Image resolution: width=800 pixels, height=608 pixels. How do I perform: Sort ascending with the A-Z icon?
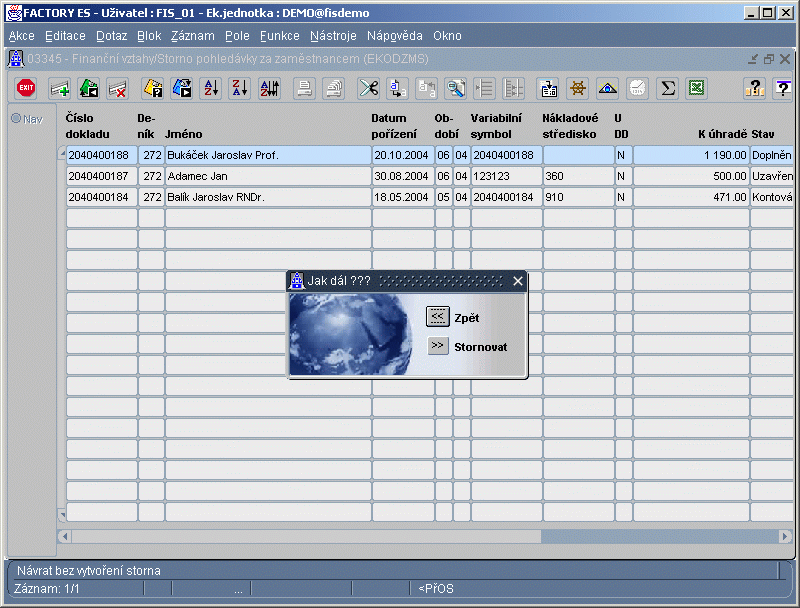click(211, 88)
